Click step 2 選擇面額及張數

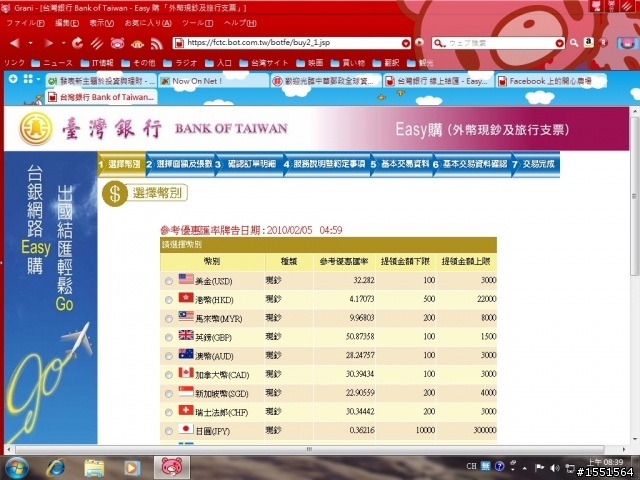[180, 164]
